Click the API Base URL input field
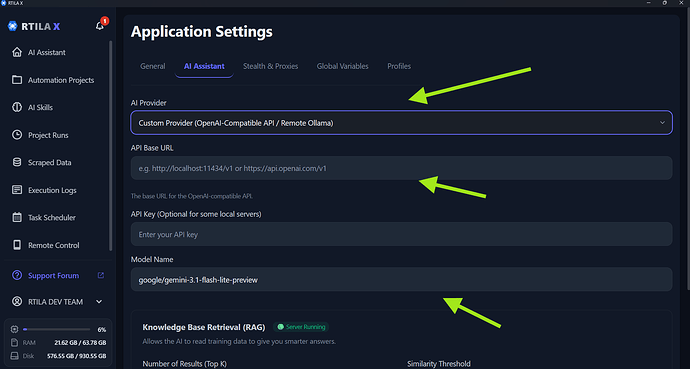This screenshot has height=369, width=690. click(401, 168)
